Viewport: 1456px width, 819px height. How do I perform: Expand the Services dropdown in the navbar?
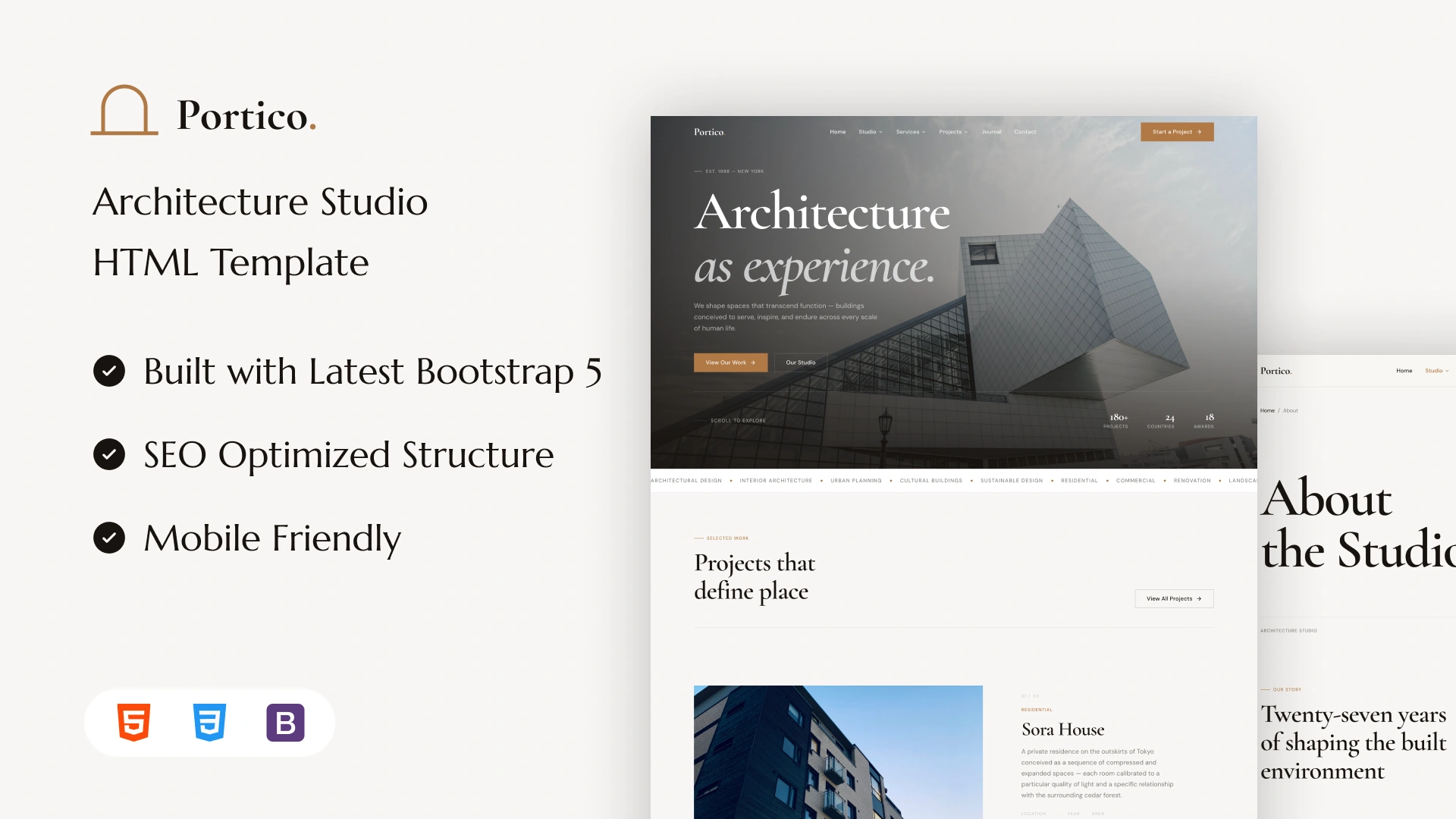[911, 132]
